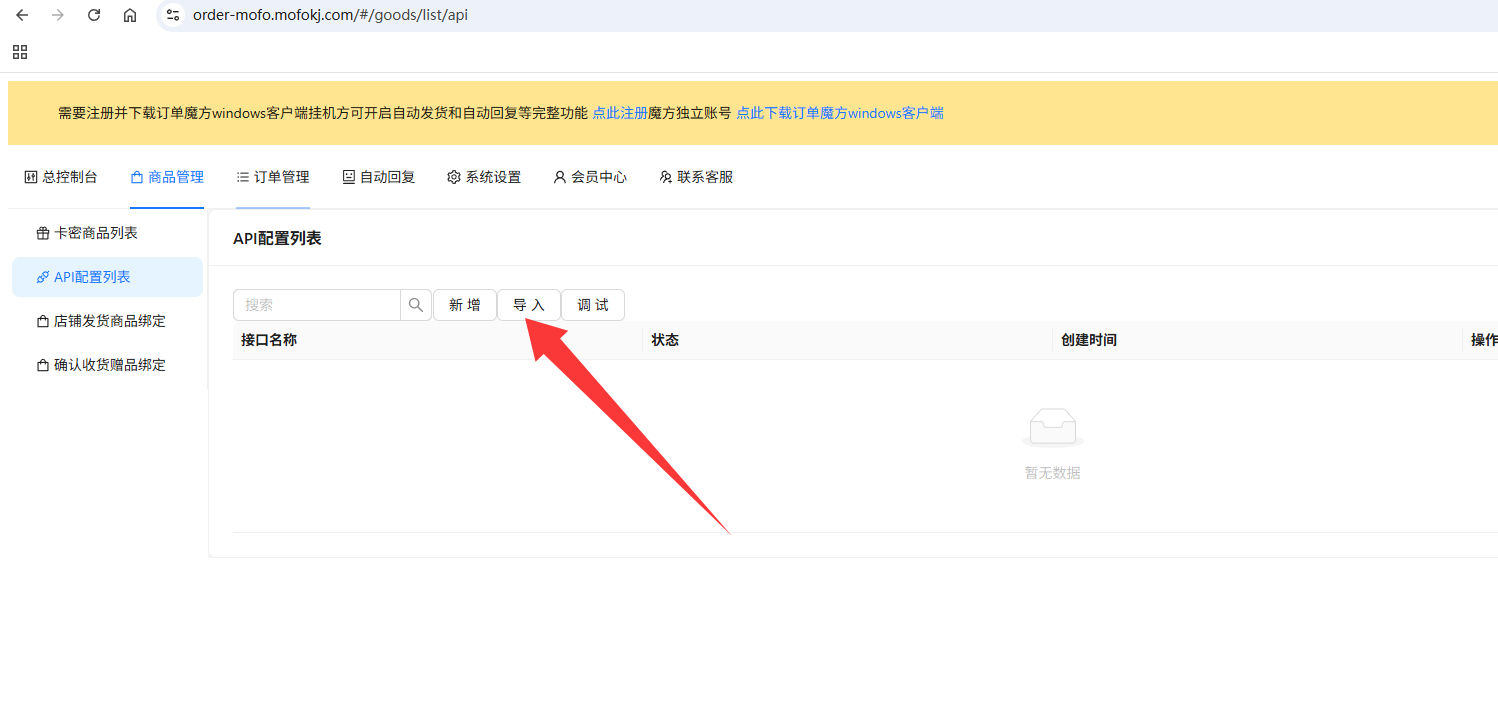The image size is (1498, 710).
Task: Click the site info icon in address bar
Action: pyautogui.click(x=173, y=15)
